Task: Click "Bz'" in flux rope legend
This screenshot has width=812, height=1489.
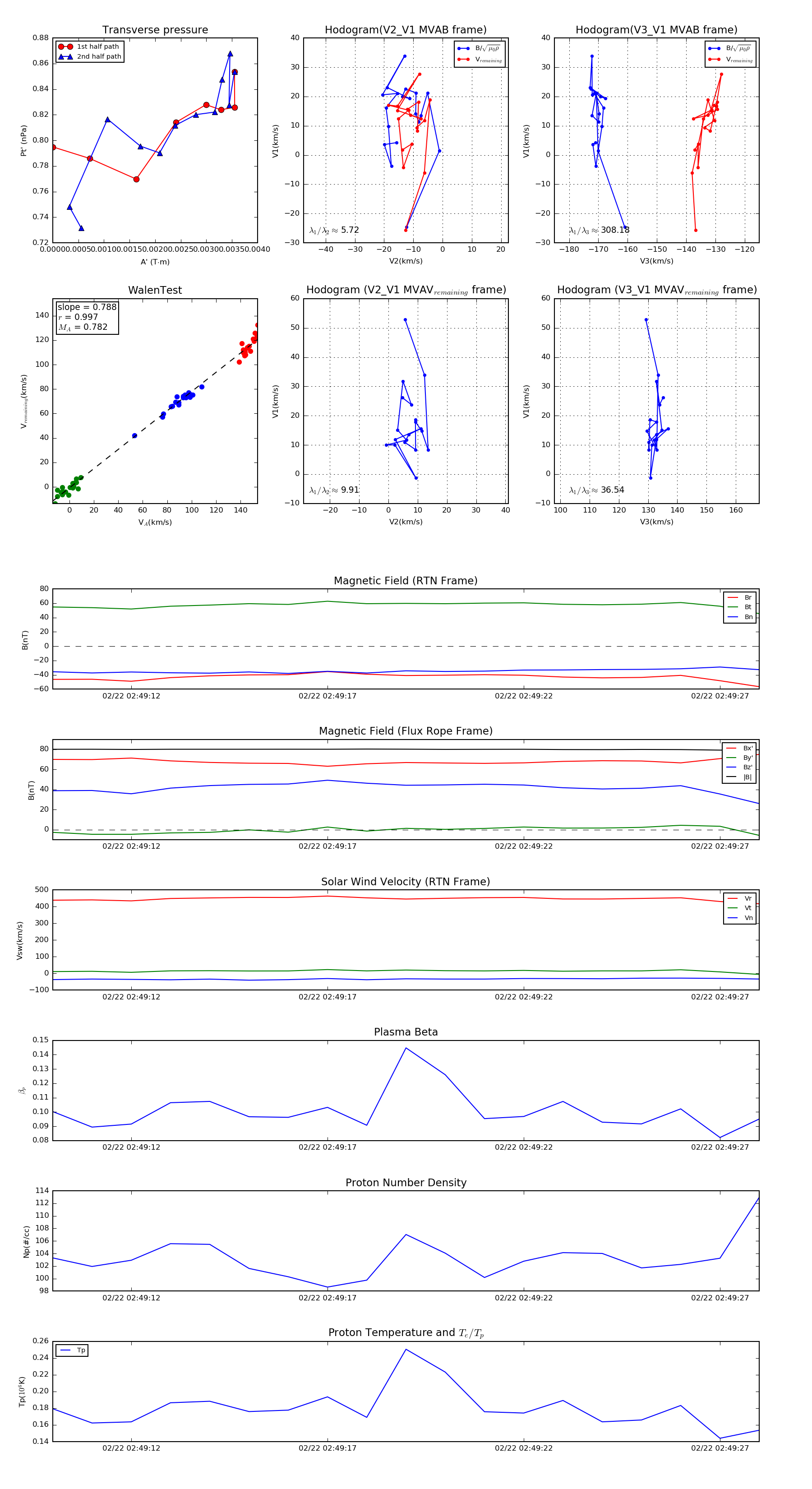Action: coord(739,768)
